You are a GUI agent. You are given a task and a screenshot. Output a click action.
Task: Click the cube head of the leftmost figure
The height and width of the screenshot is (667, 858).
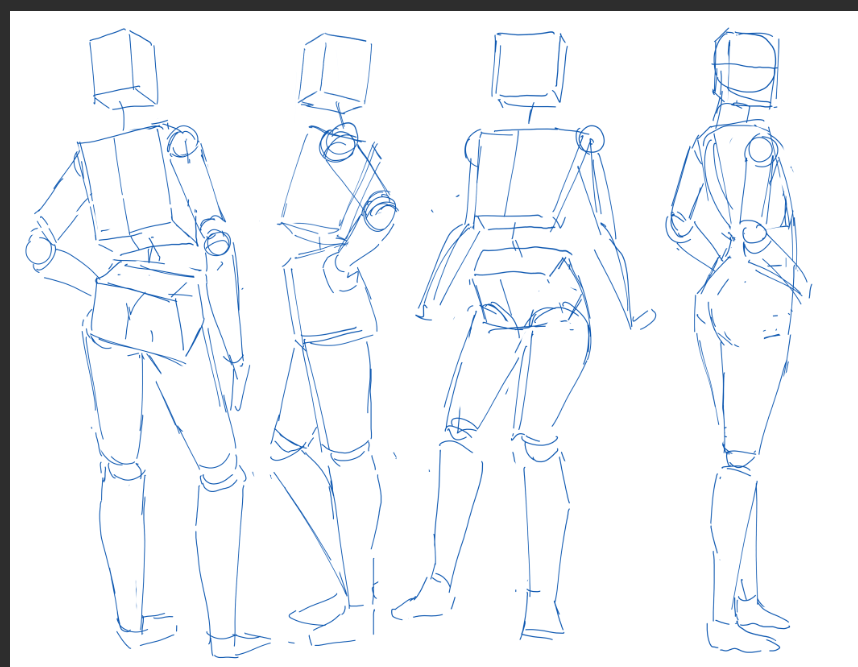click(x=124, y=69)
